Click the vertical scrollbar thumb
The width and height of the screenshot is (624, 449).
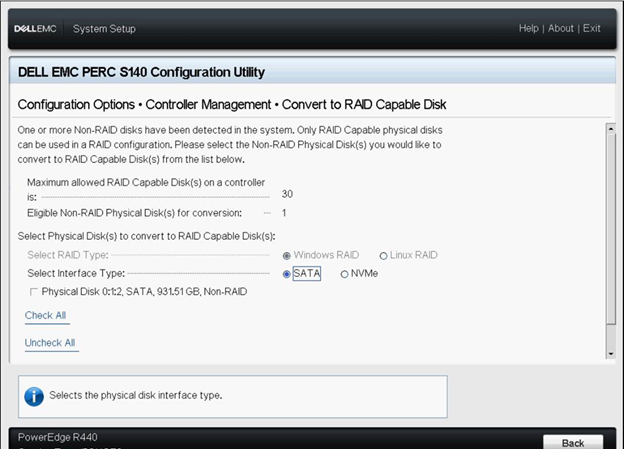point(610,229)
